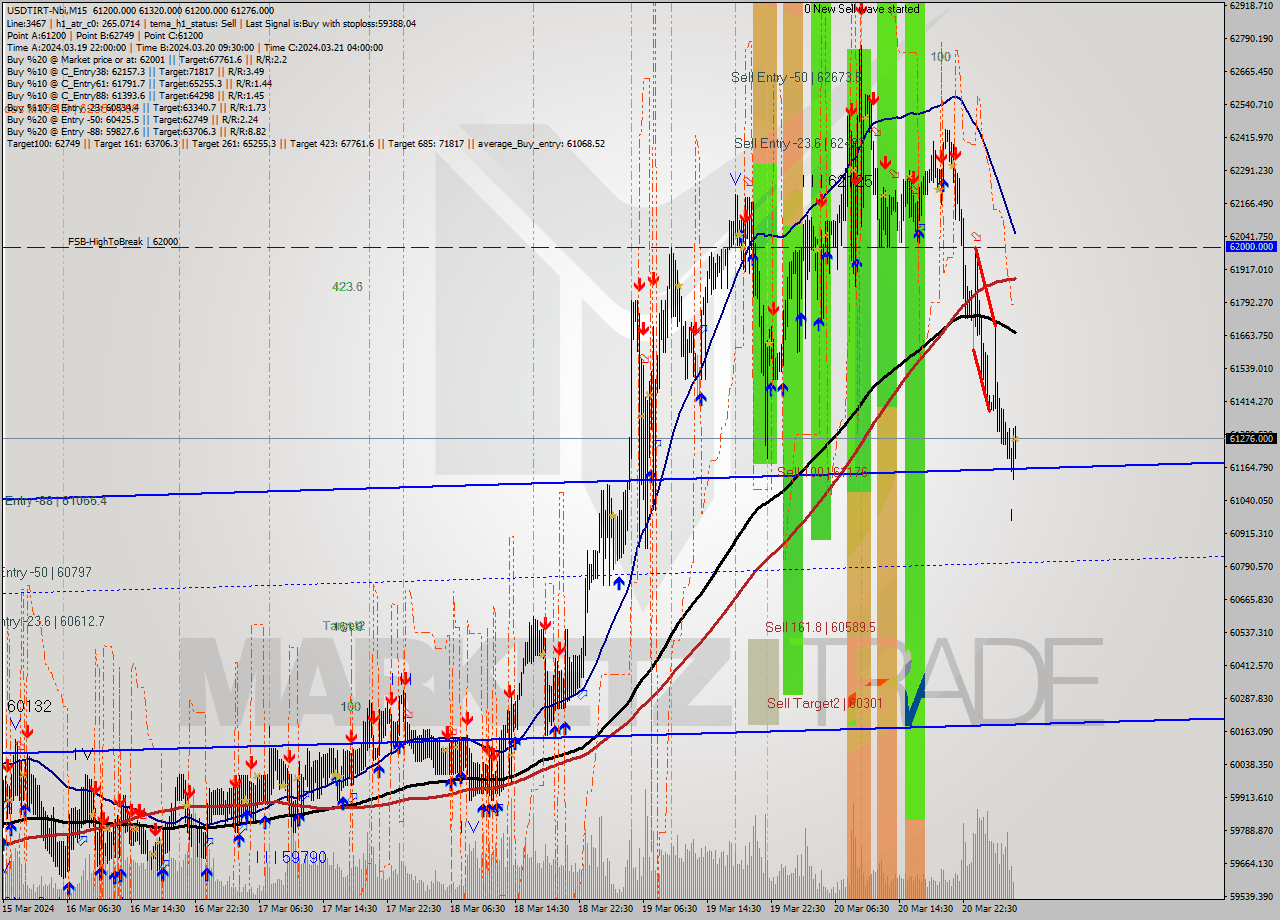Click the 'Buy %10 @ C_Entry61: 61791.7' line
This screenshot has width=1280, height=920.
point(139,83)
